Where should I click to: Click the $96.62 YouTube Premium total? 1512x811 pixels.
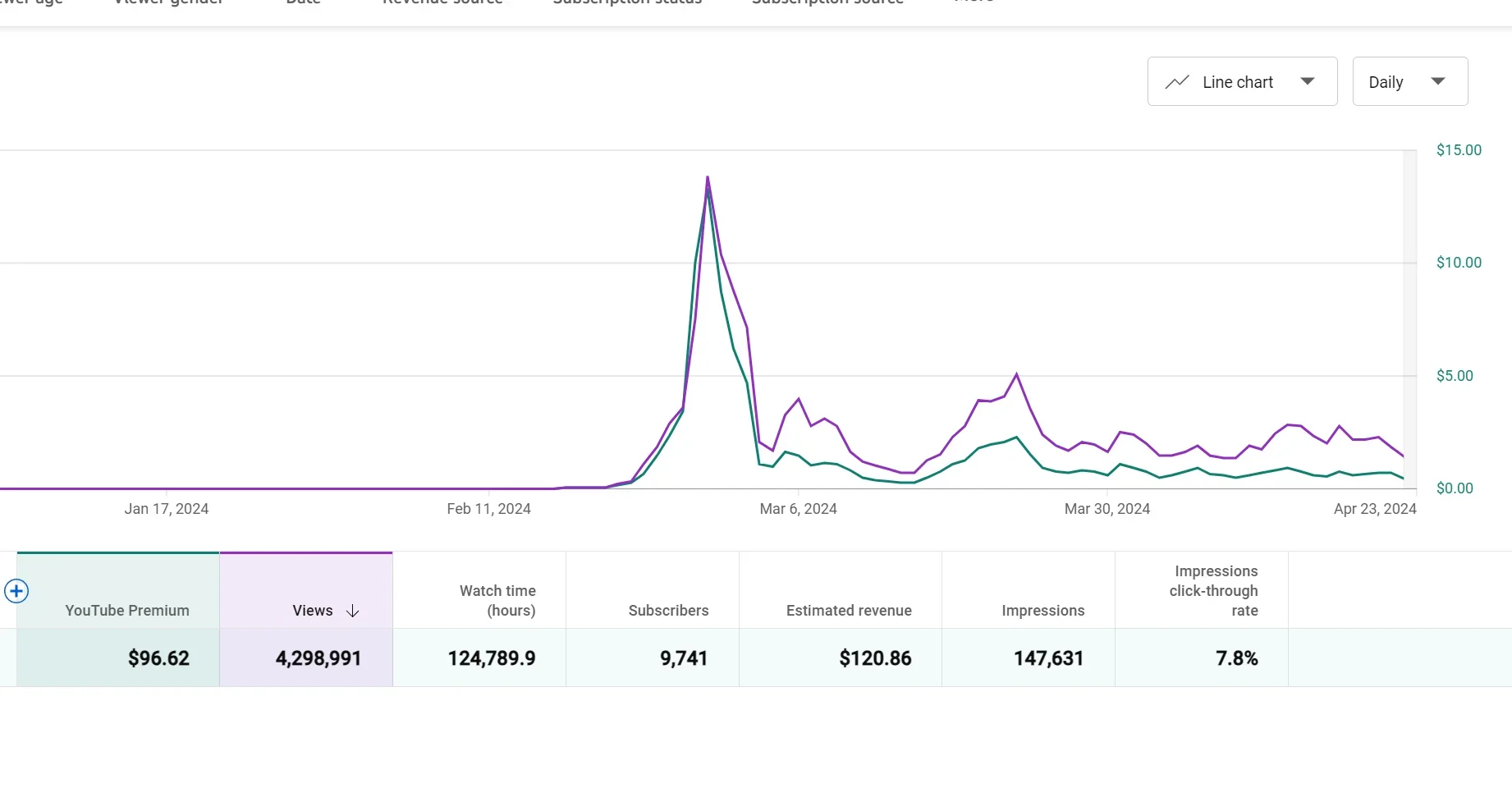click(x=158, y=658)
